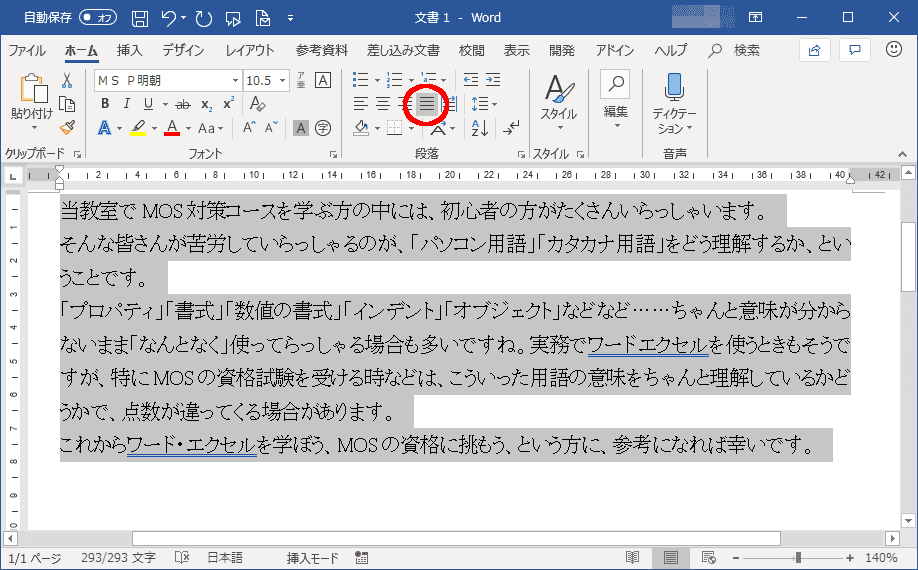This screenshot has width=918, height=570.
Task: Clear all formatting with the eraser A icon
Action: 257,104
